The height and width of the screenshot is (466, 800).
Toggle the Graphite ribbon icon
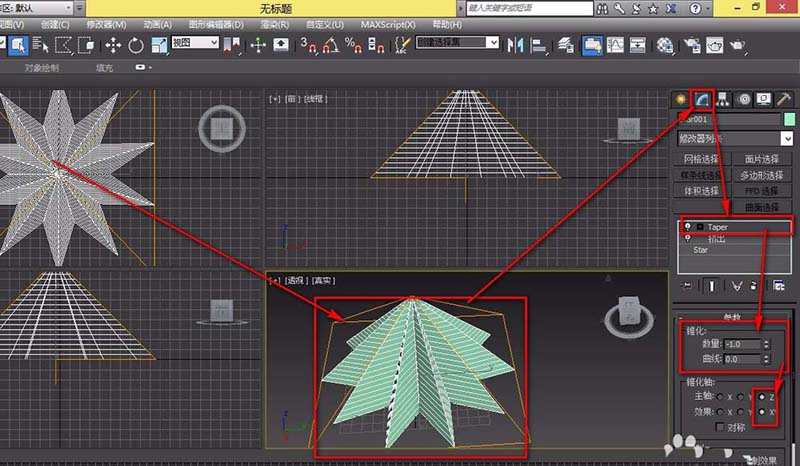coord(592,45)
